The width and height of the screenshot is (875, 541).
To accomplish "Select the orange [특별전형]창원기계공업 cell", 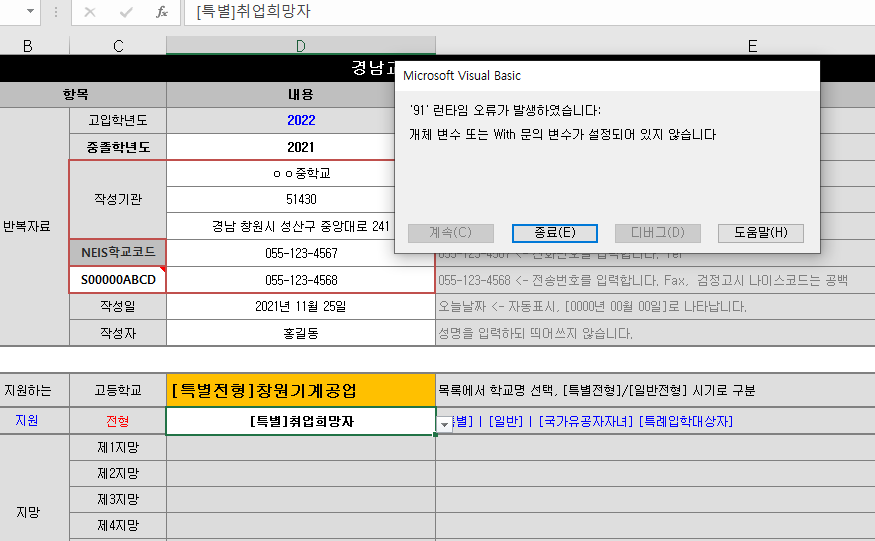I will pyautogui.click(x=301, y=390).
